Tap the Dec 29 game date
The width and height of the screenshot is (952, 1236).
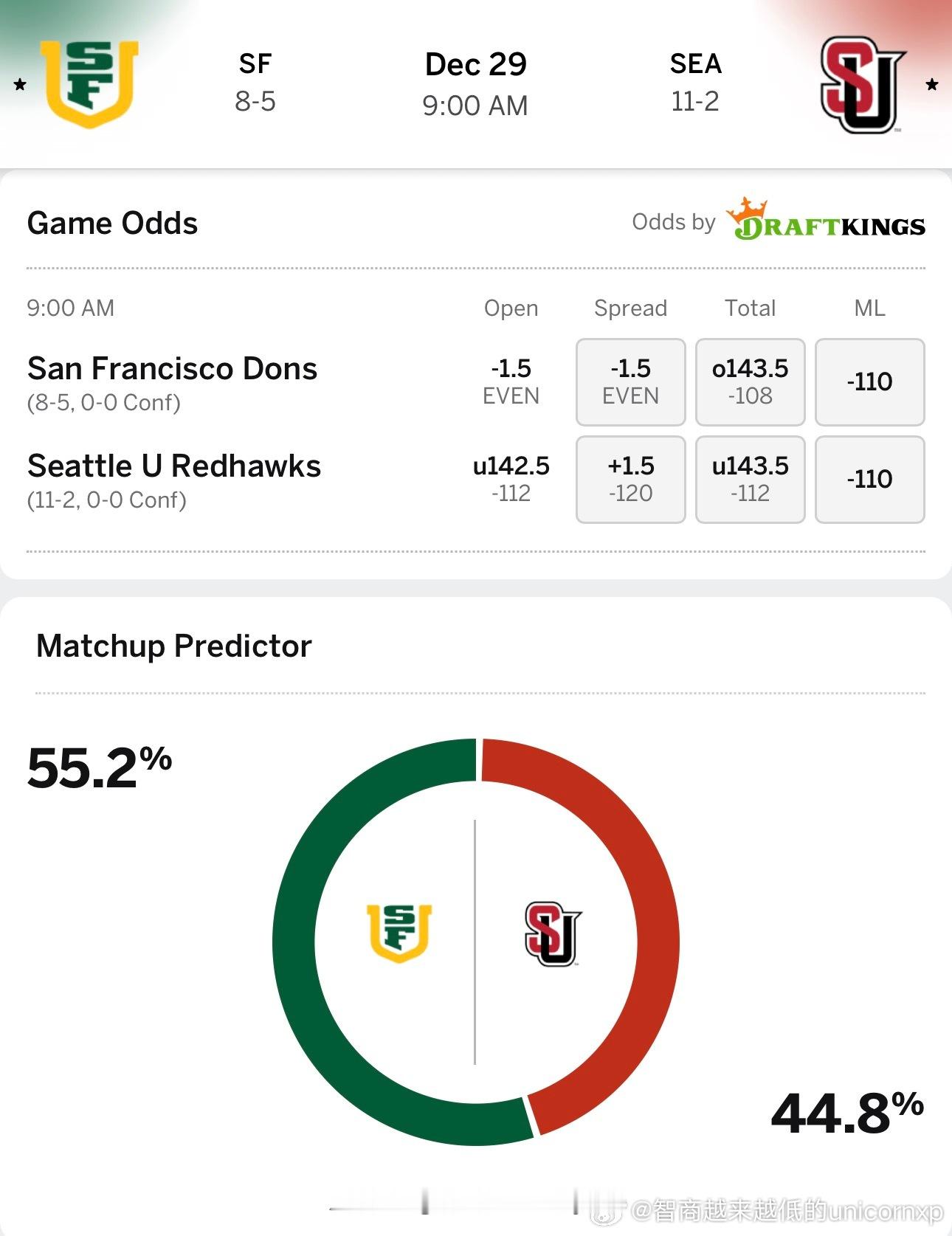475,65
